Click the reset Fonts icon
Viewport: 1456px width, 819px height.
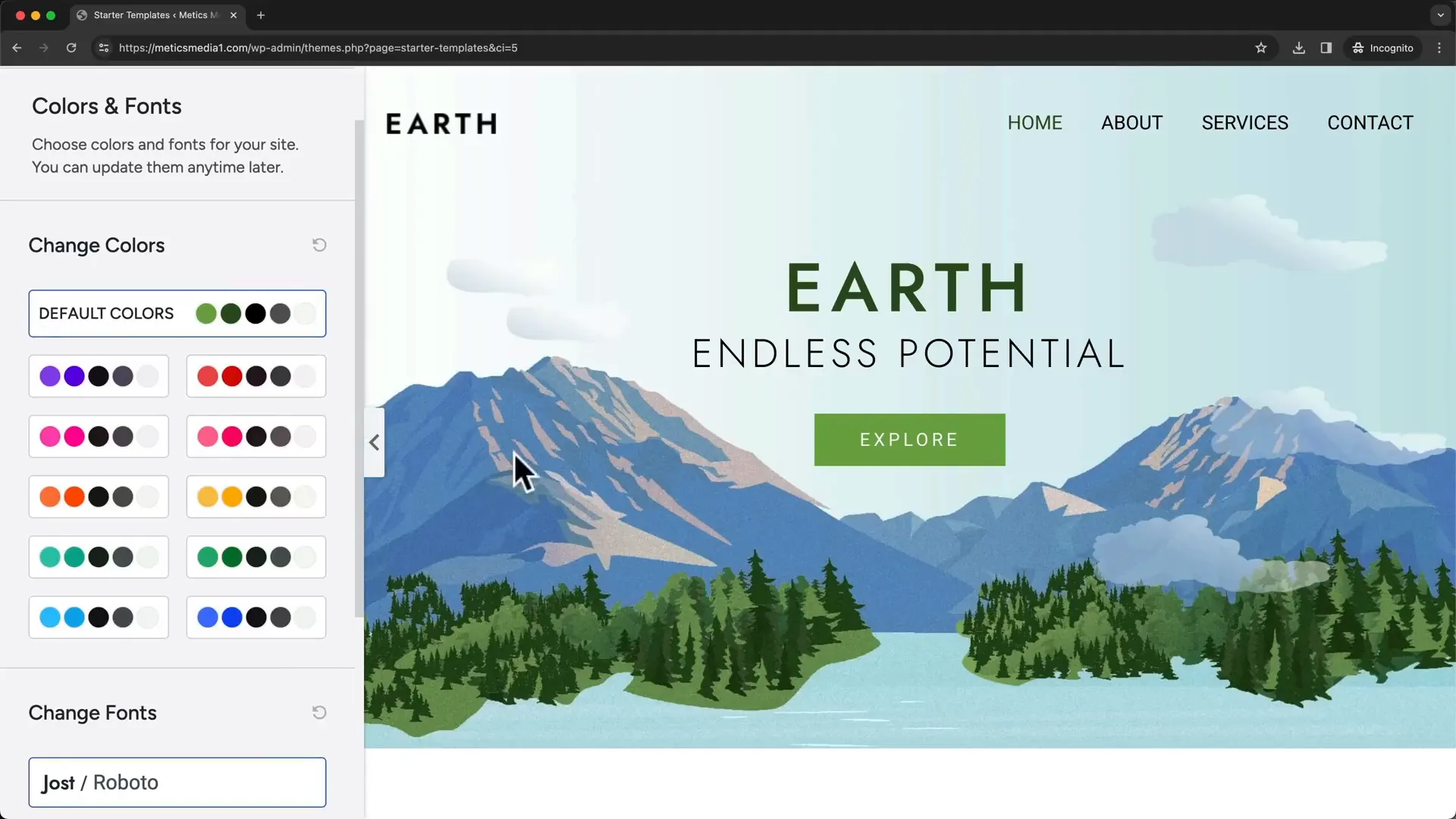click(x=319, y=712)
